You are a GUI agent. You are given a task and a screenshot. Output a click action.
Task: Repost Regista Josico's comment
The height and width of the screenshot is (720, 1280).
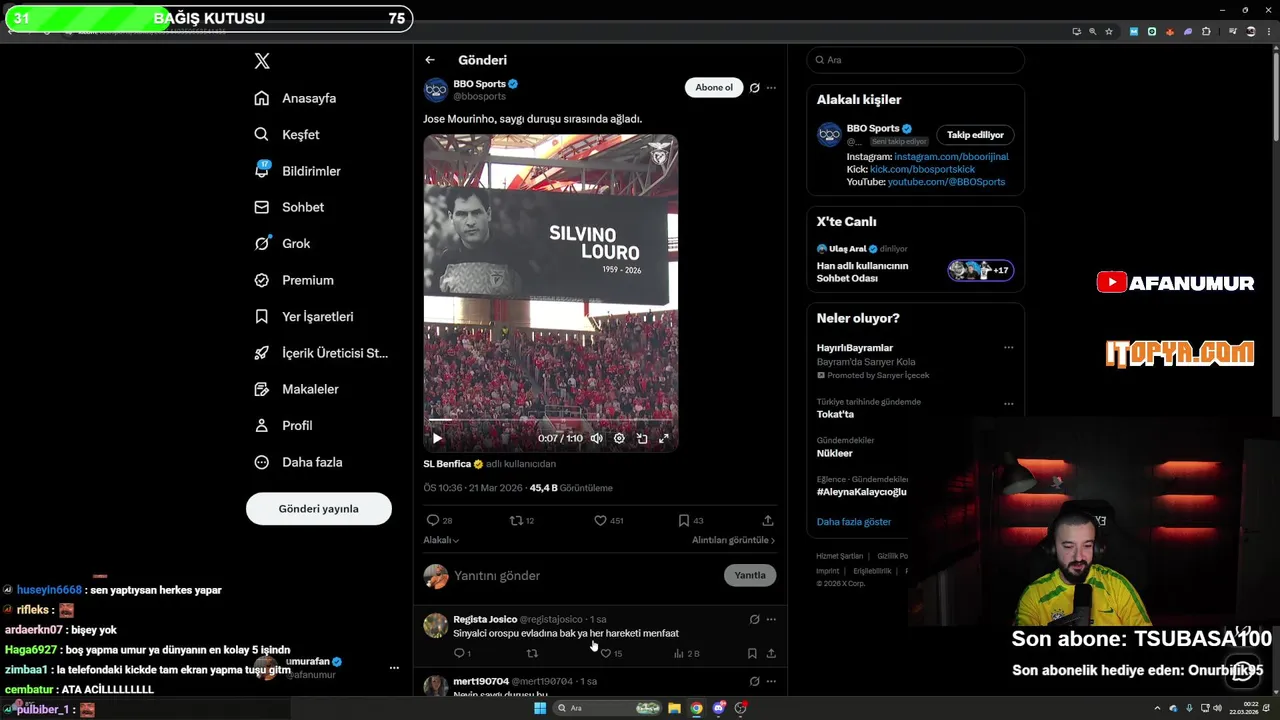(532, 653)
